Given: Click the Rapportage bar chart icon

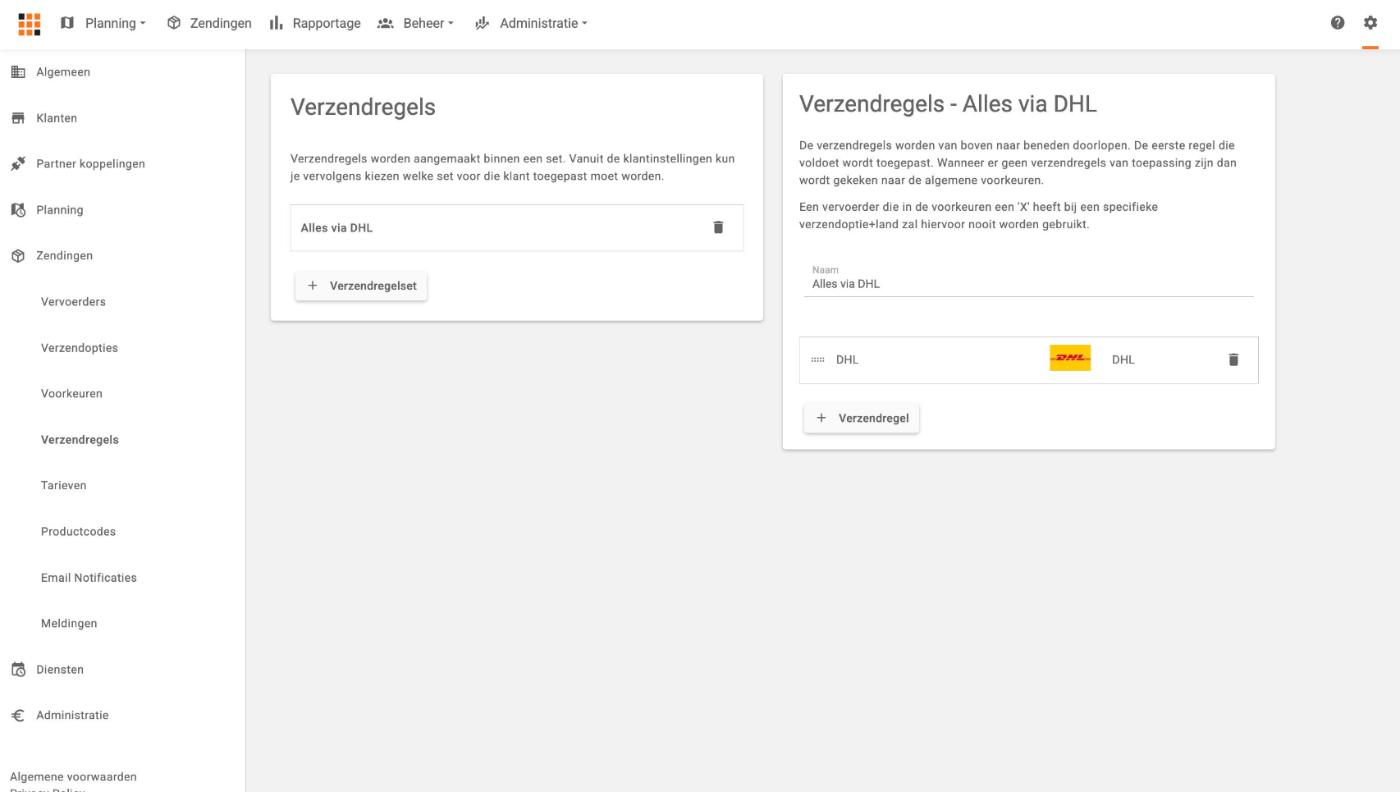Looking at the screenshot, I should (x=277, y=23).
